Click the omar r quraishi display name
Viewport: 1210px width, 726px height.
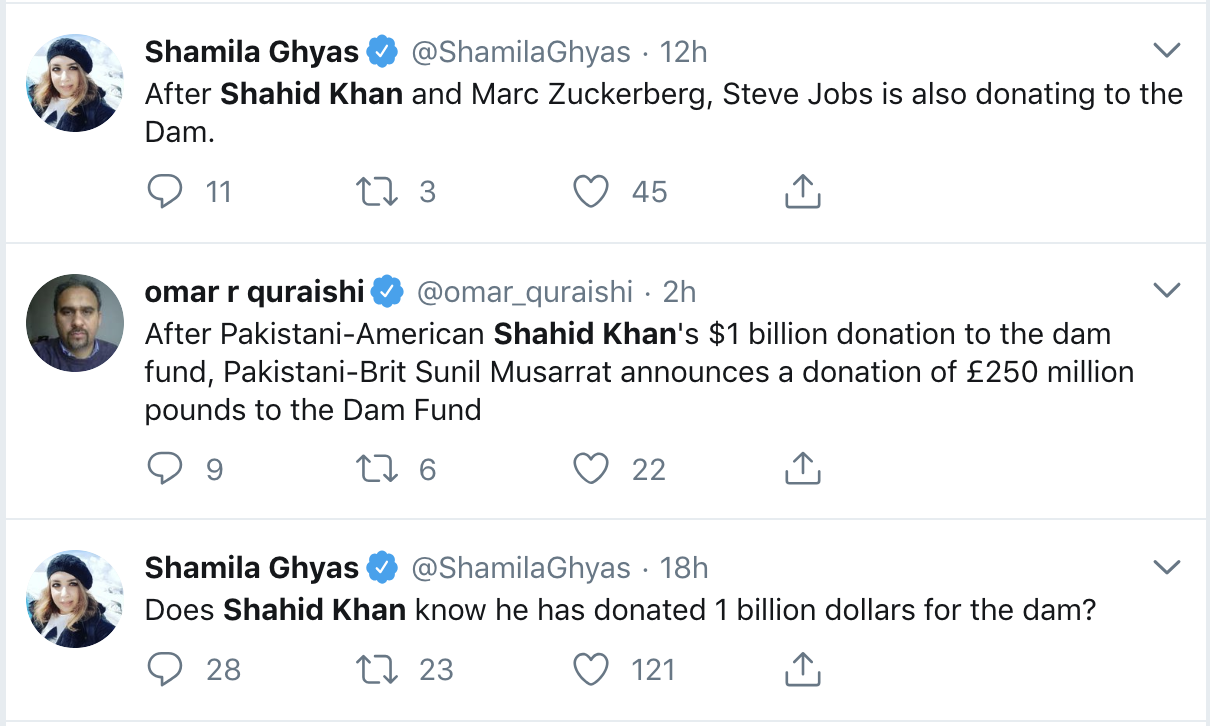254,291
